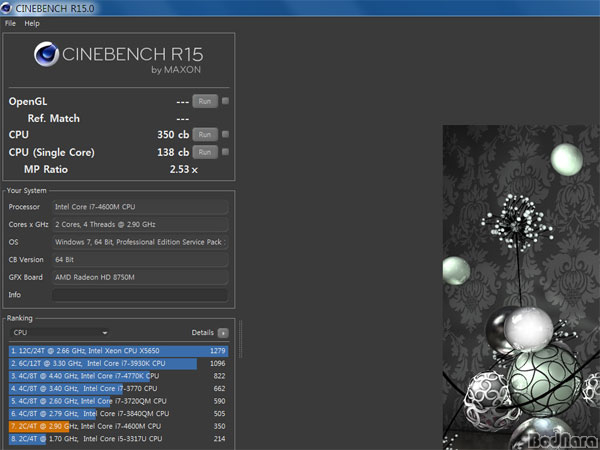Select ranking row Intel Core i7-3770
The image size is (600, 450).
pyautogui.click(x=119, y=389)
